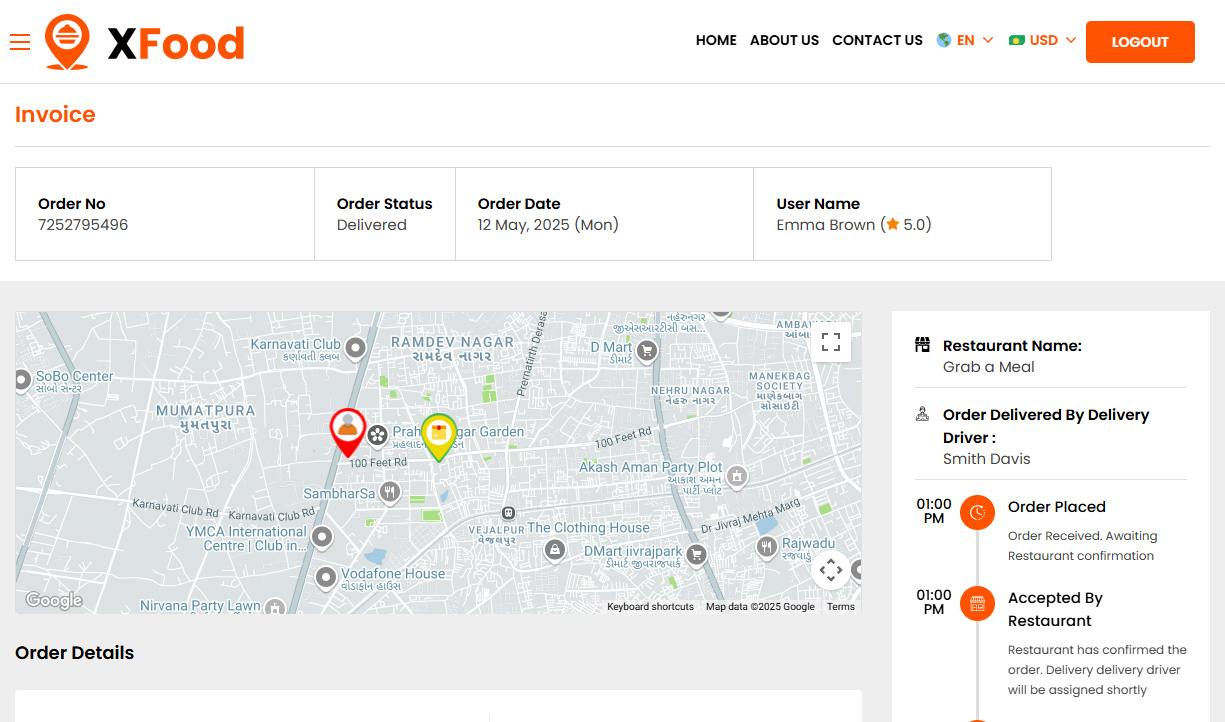Click the map camera pan control

click(x=830, y=571)
